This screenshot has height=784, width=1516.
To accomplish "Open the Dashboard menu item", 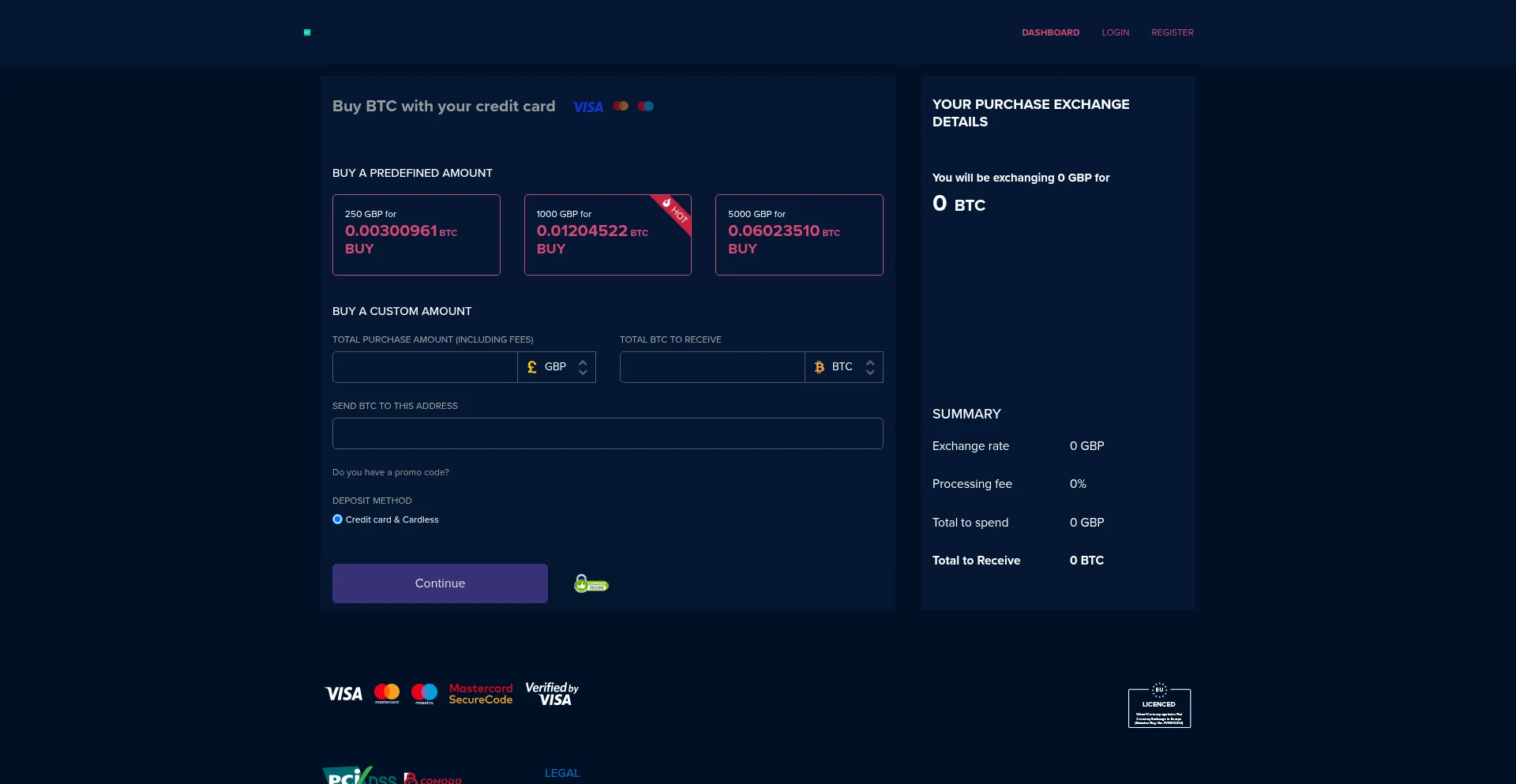I will click(1050, 32).
